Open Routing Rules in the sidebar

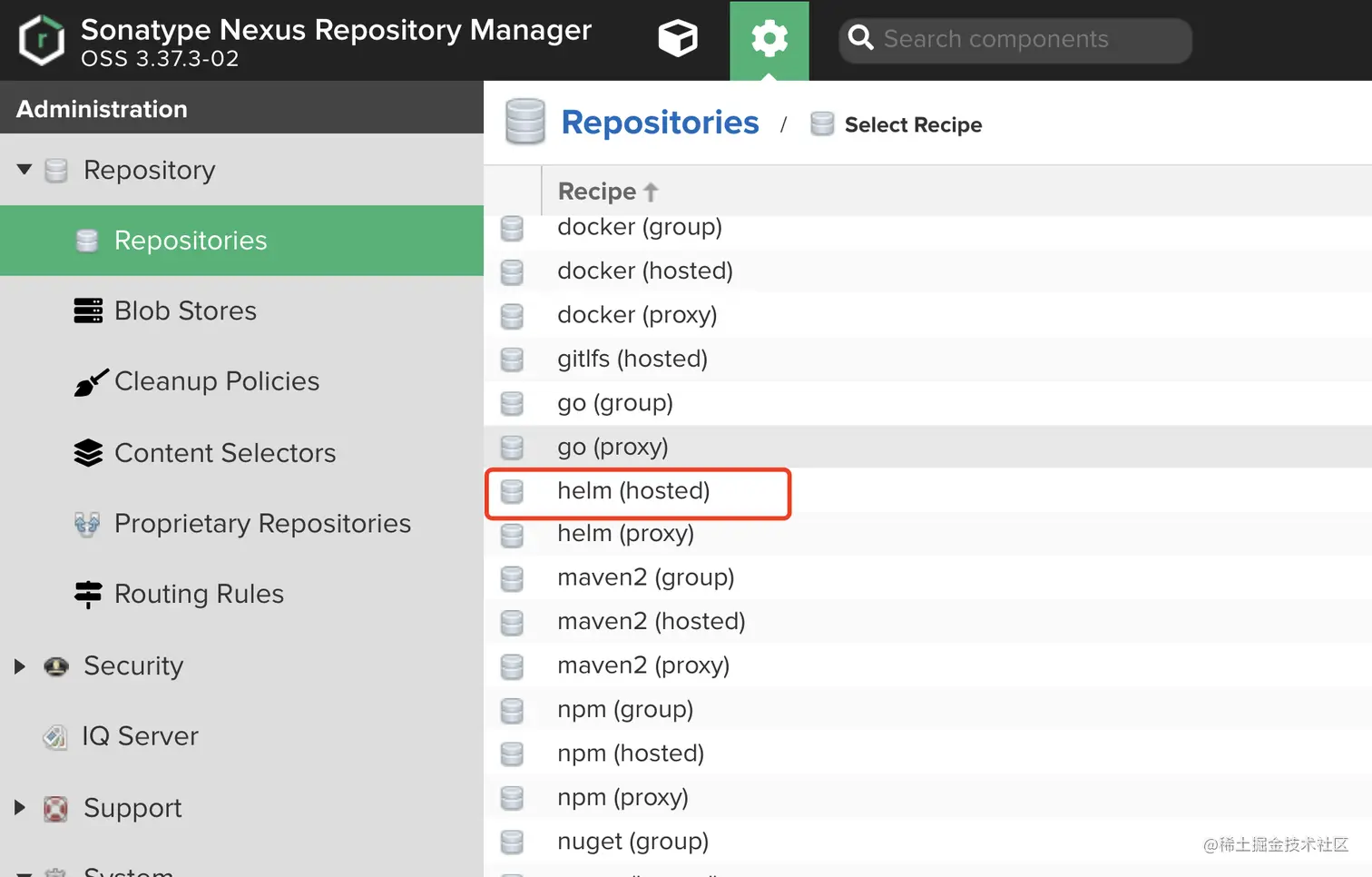[x=241, y=594]
